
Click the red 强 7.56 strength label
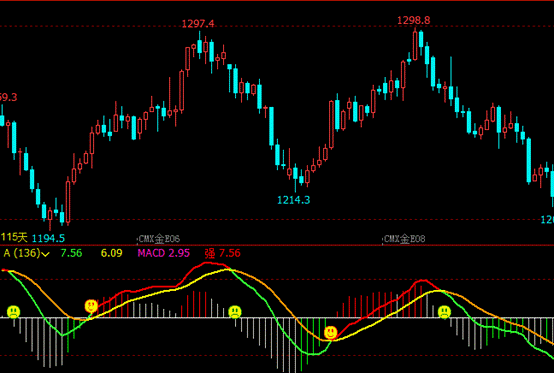[x=223, y=253]
